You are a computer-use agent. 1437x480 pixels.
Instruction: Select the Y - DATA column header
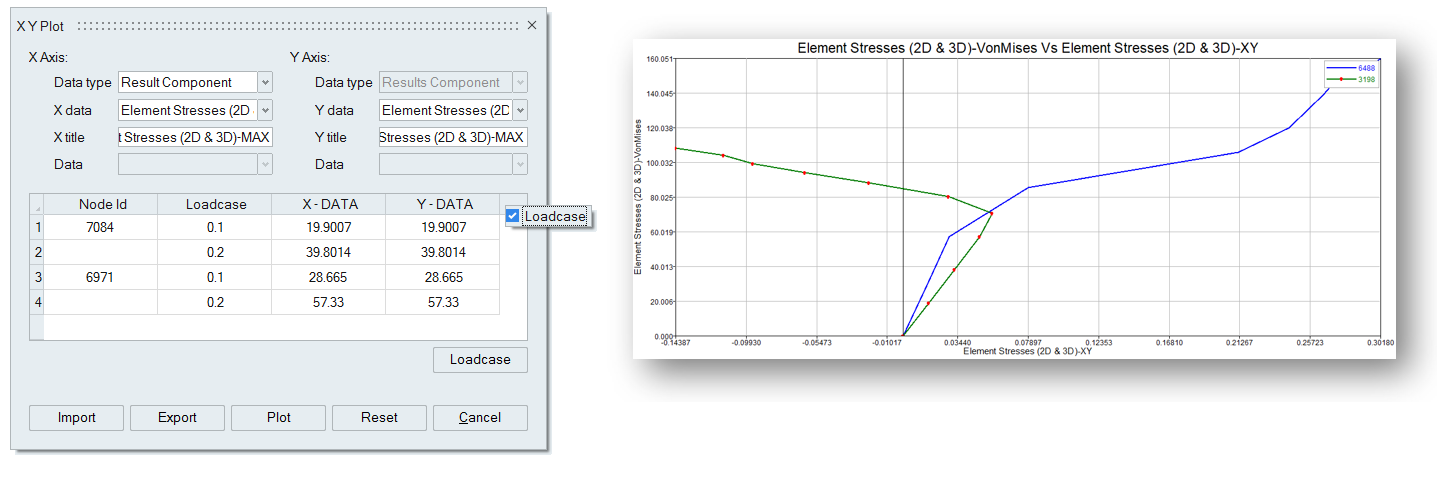point(443,204)
